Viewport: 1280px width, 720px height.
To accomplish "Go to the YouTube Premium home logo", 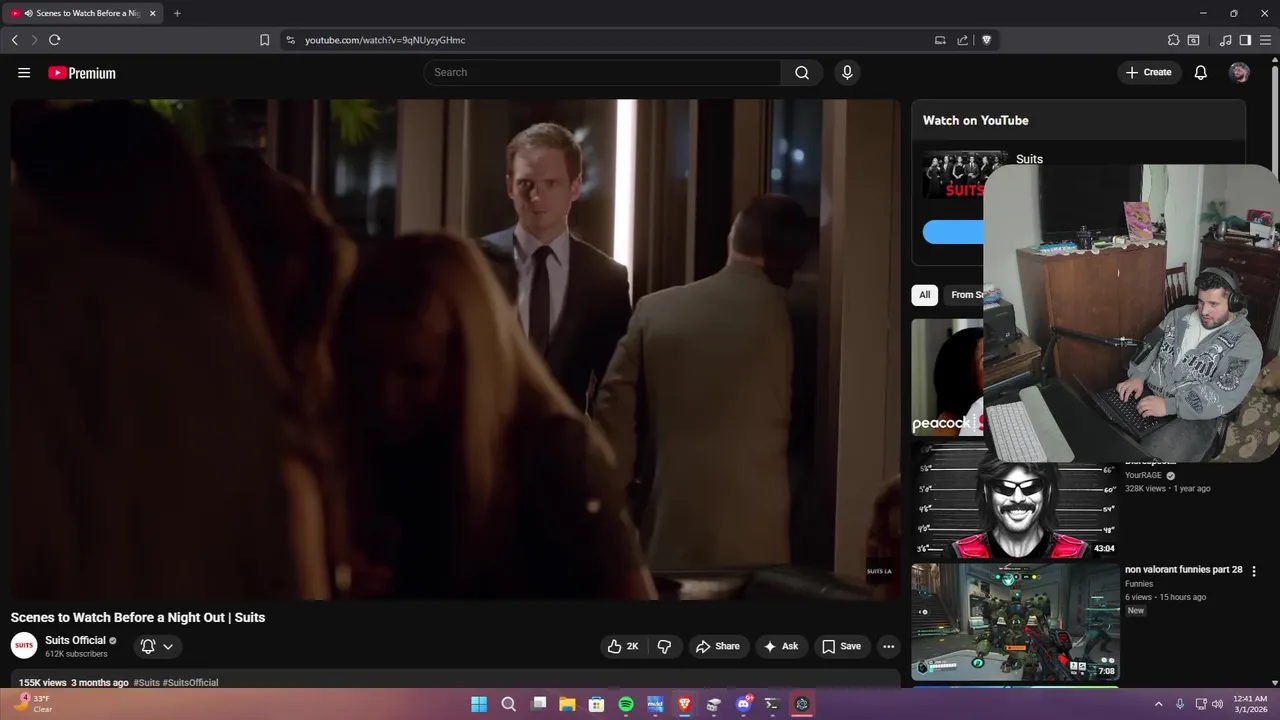I will (x=82, y=73).
